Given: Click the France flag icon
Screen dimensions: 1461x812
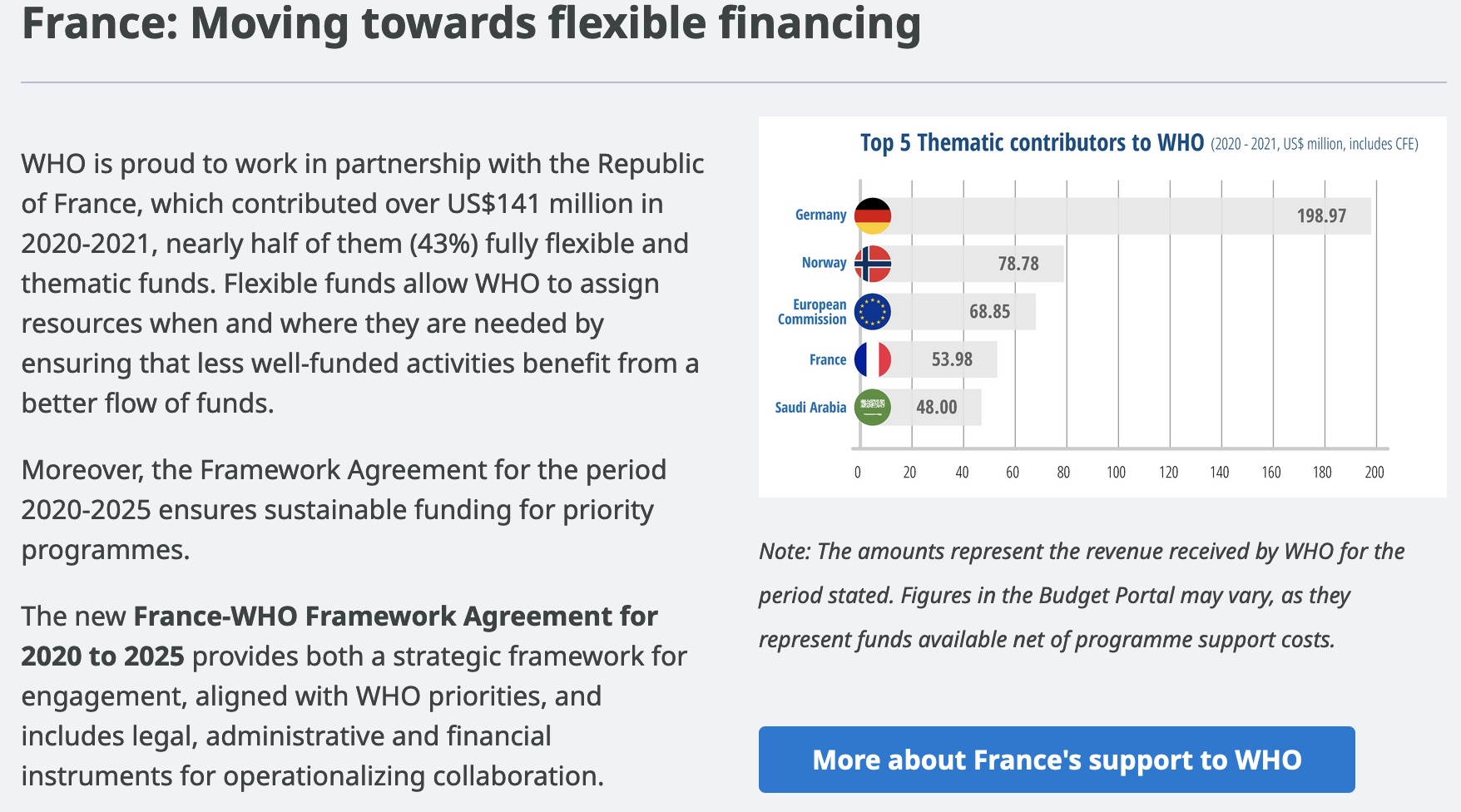Looking at the screenshot, I should 873,359.
